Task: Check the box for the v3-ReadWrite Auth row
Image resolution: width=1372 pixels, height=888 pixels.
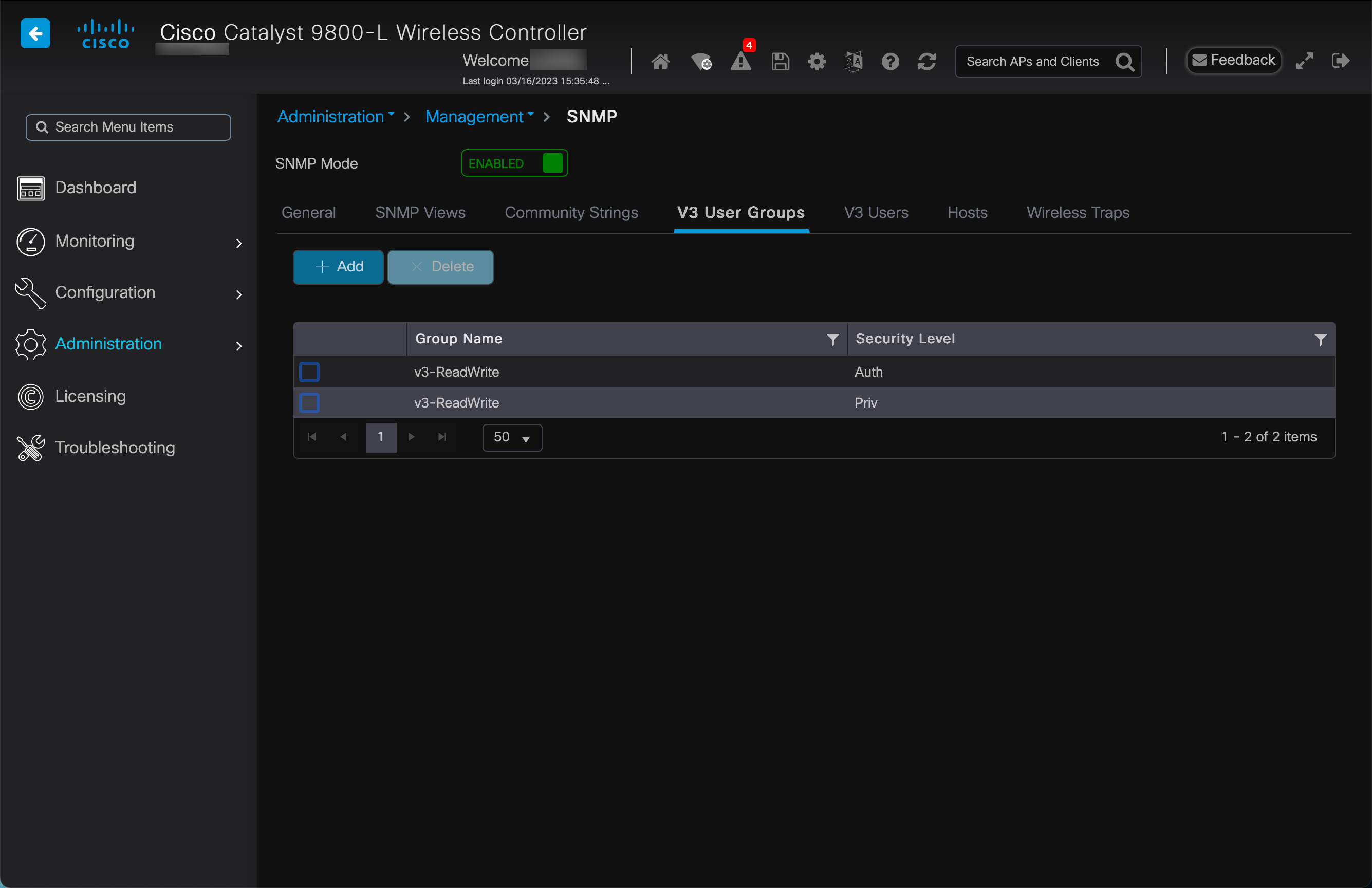Action: tap(309, 372)
